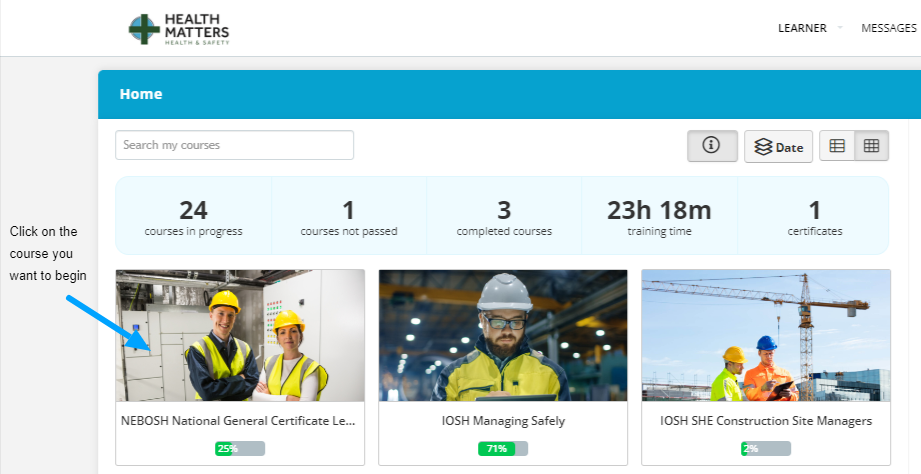Click the IOSH Managing Safely title
921x474 pixels.
(x=503, y=421)
